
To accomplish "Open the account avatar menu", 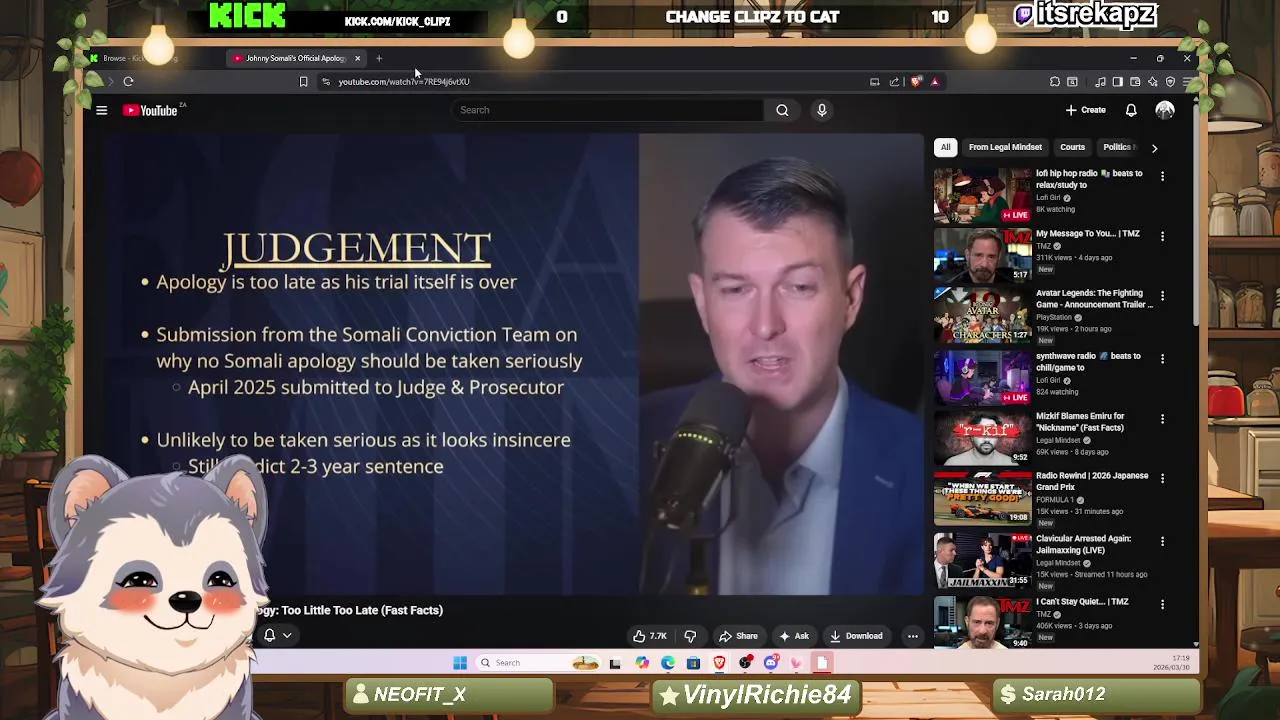I will [x=1165, y=110].
